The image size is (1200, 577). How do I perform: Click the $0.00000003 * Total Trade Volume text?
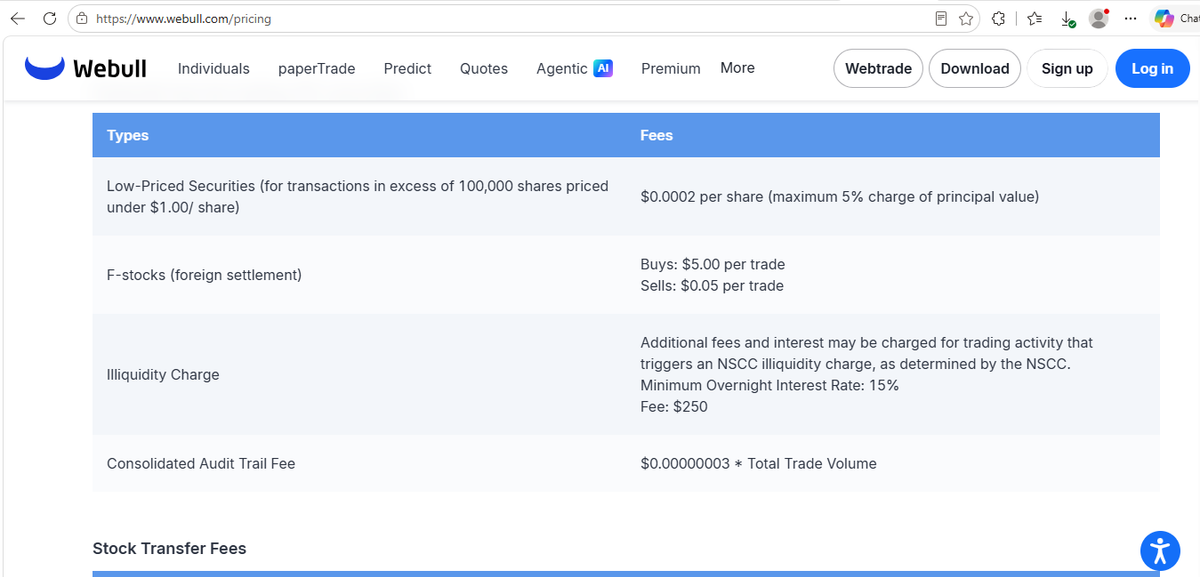(759, 464)
